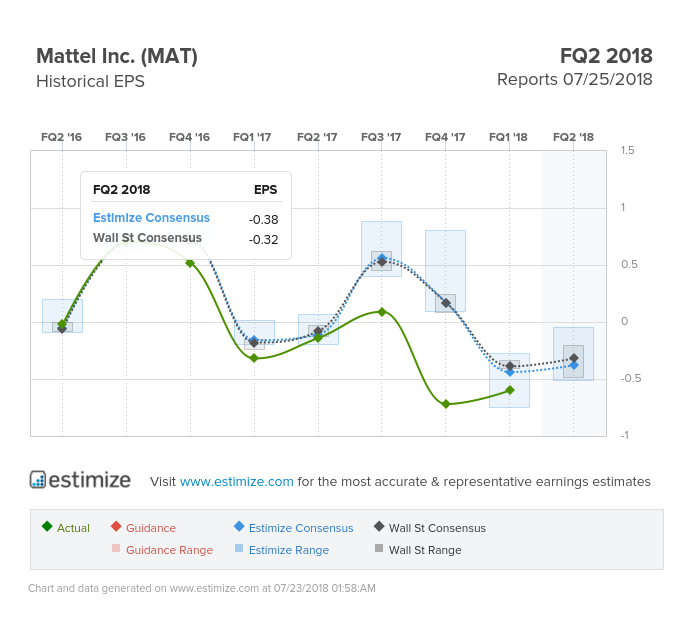Screen dimensions: 685x620
Task: Click the FQ1 '17 green Actual data point
Action: 254,358
